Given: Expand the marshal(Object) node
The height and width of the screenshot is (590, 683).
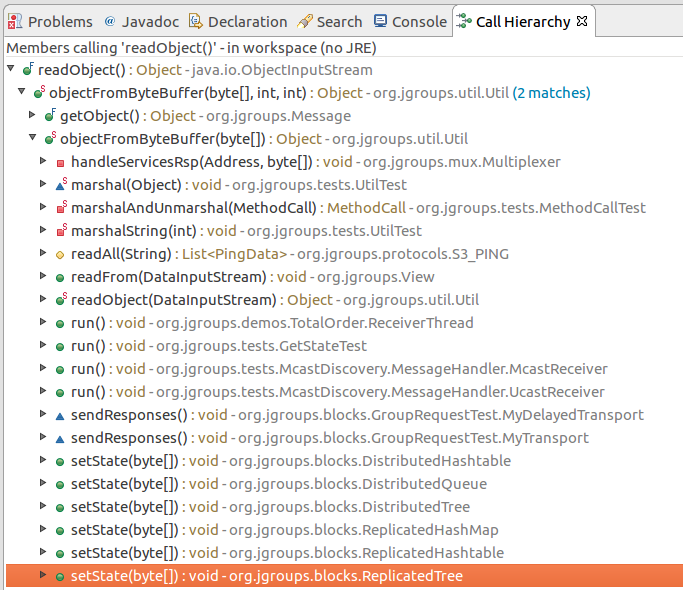Looking at the screenshot, I should pos(43,184).
